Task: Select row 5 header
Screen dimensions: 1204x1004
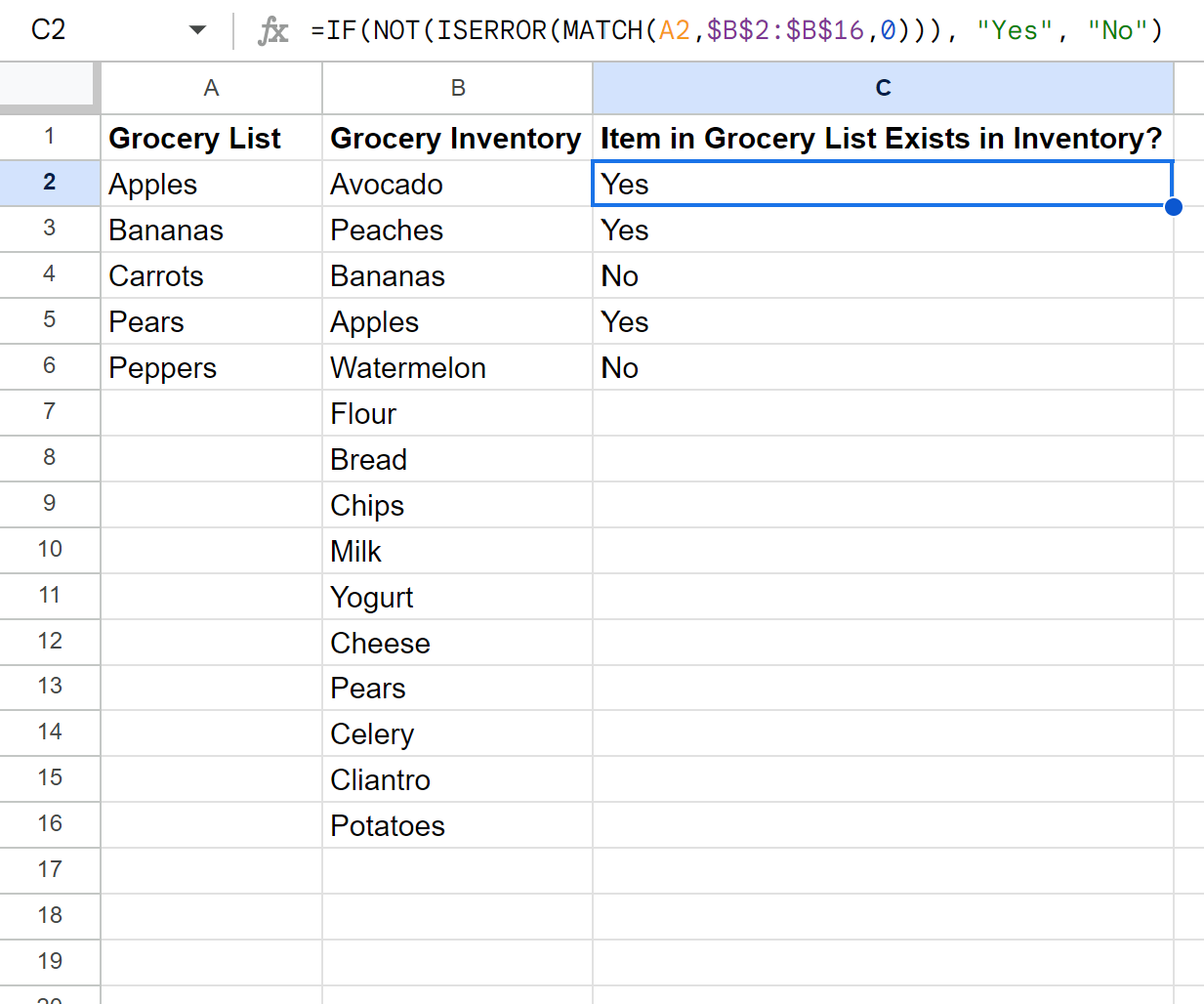Action: click(x=49, y=321)
